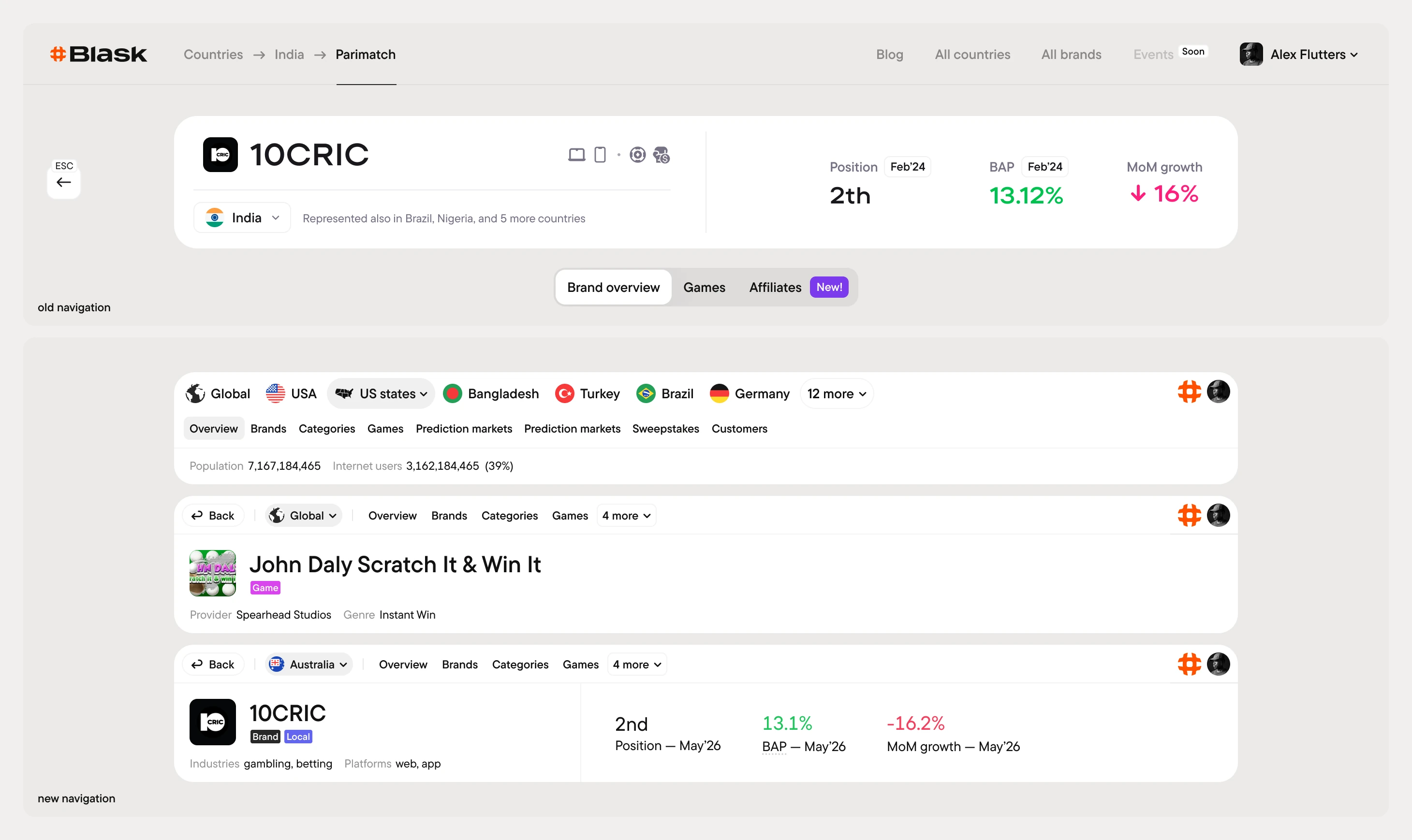
Task: Open the Customers tab
Action: coord(739,429)
